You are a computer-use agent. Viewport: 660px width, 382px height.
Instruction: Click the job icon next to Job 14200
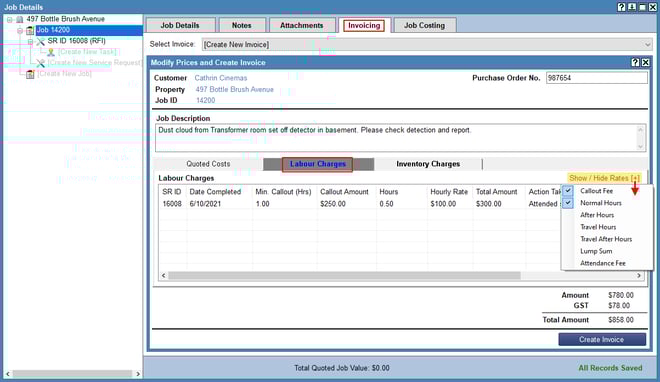(x=30, y=30)
